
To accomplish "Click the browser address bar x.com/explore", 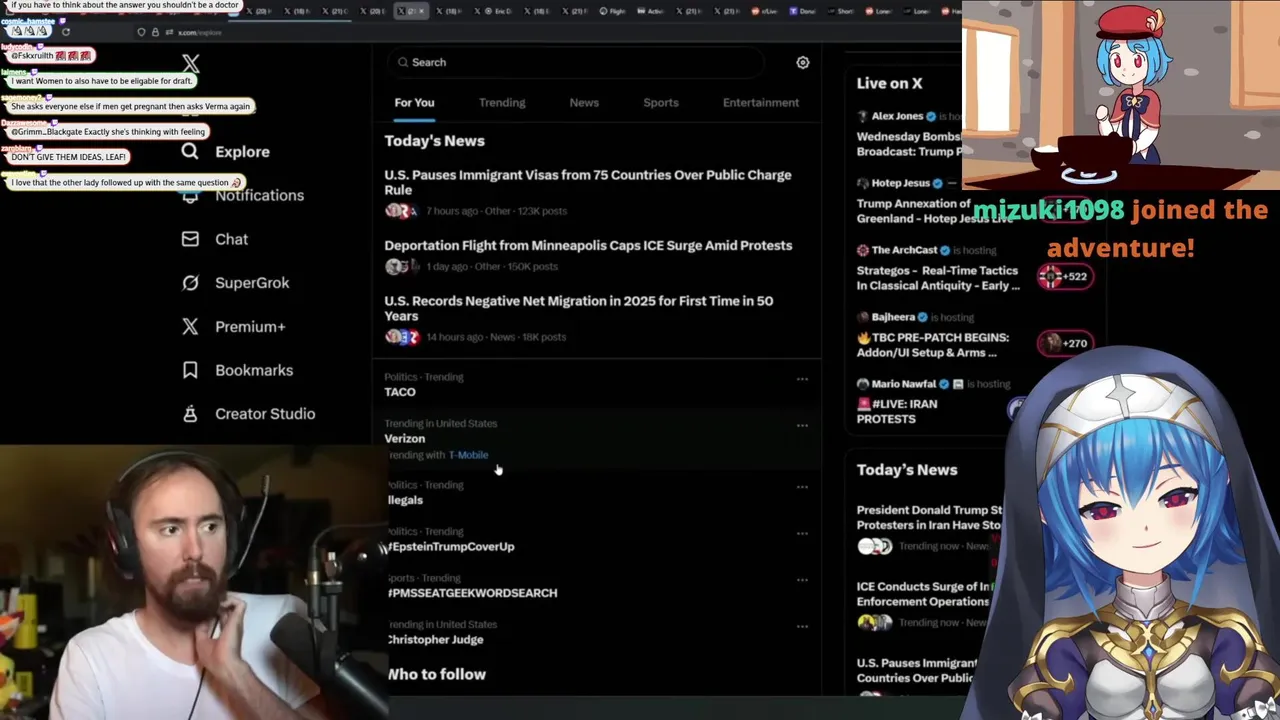I will tap(201, 32).
